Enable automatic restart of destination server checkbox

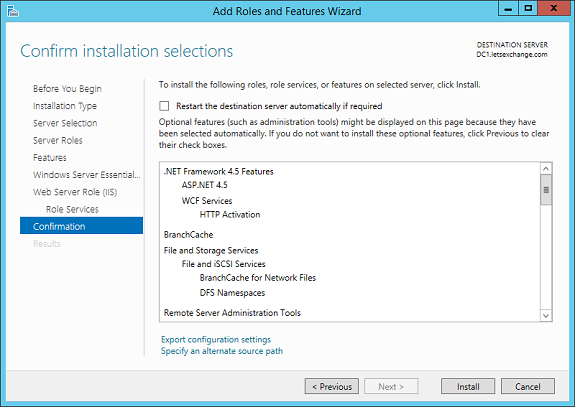click(x=164, y=106)
